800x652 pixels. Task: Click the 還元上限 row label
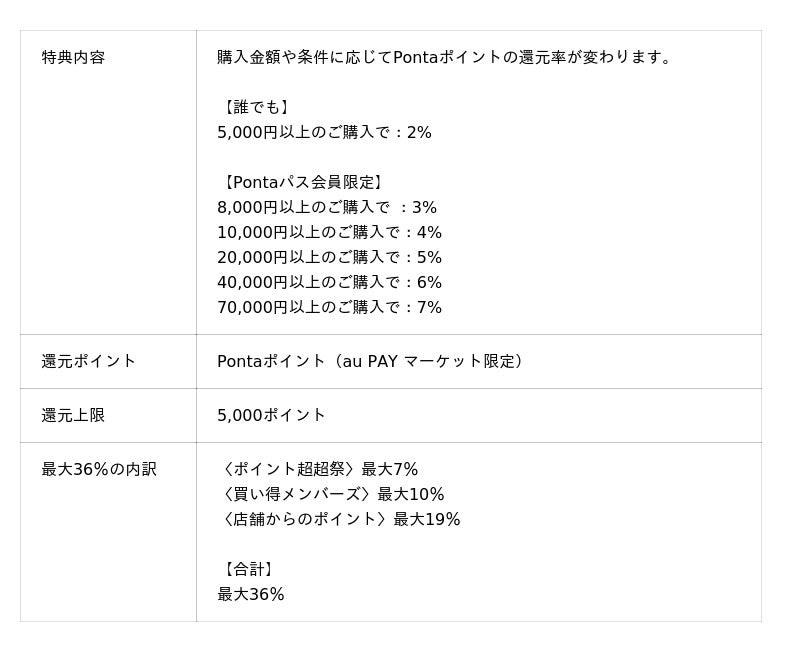pyautogui.click(x=73, y=415)
